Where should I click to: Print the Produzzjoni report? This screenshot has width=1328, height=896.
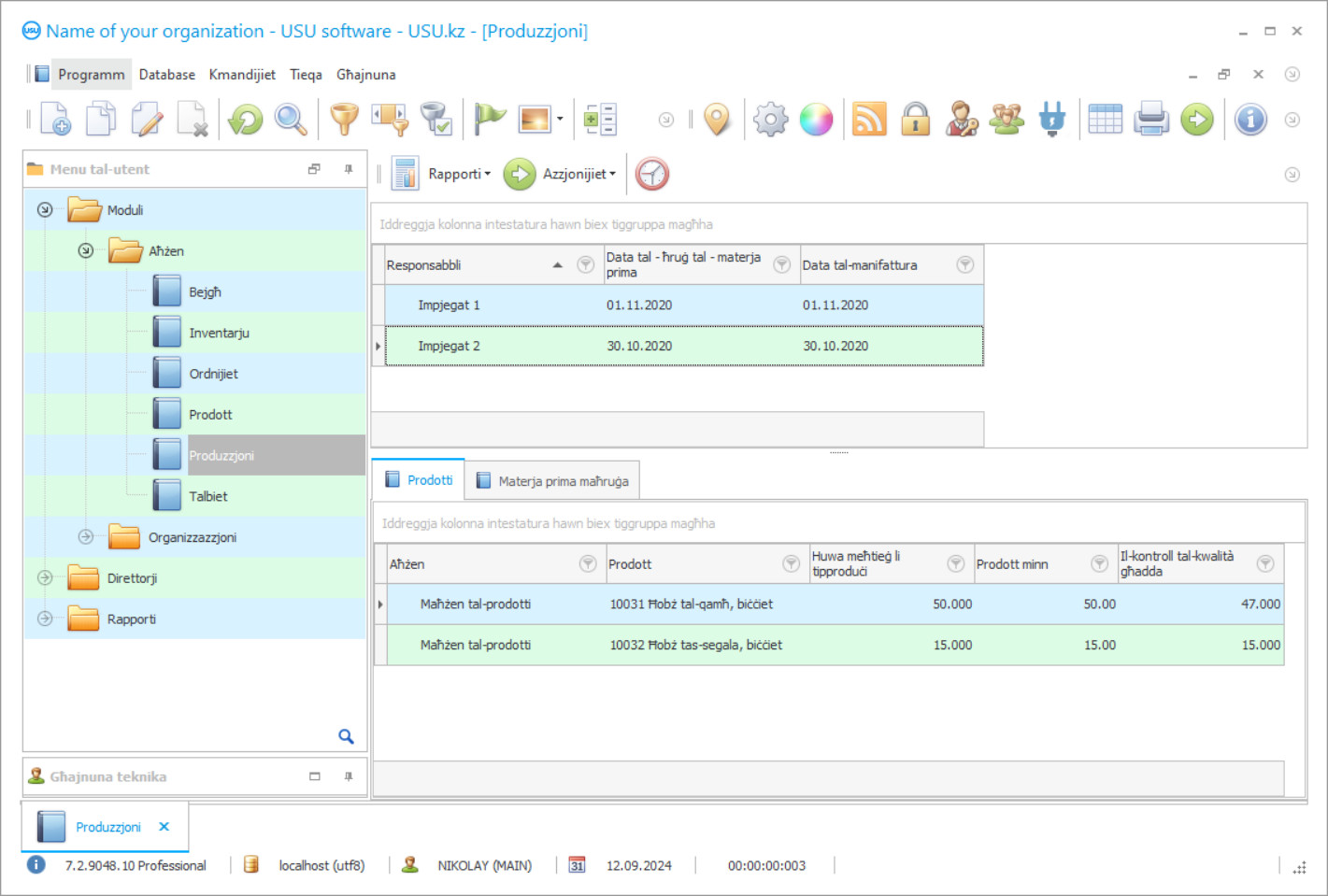pos(1150,119)
